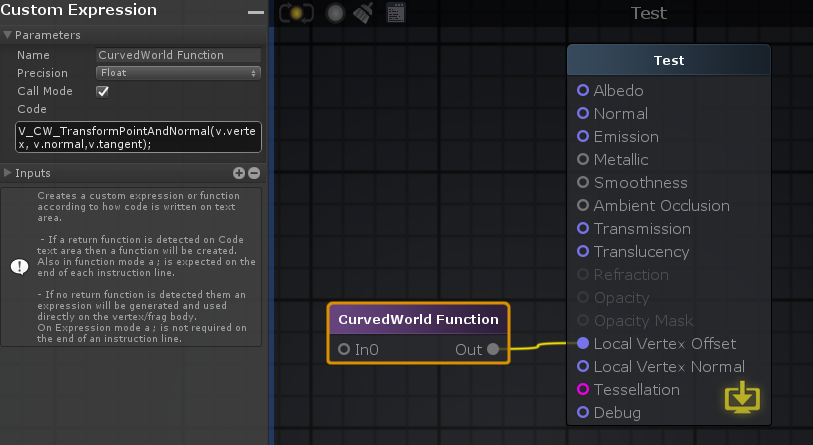The width and height of the screenshot is (813, 445).
Task: Click the Normal input port
Action: click(x=583, y=113)
